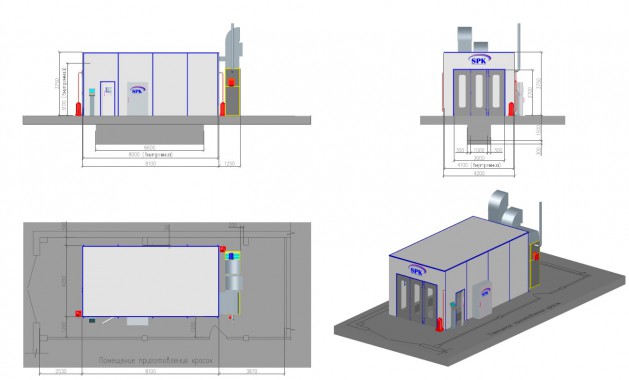Select the Помещение приготовления красок label in the plan

coord(156,361)
